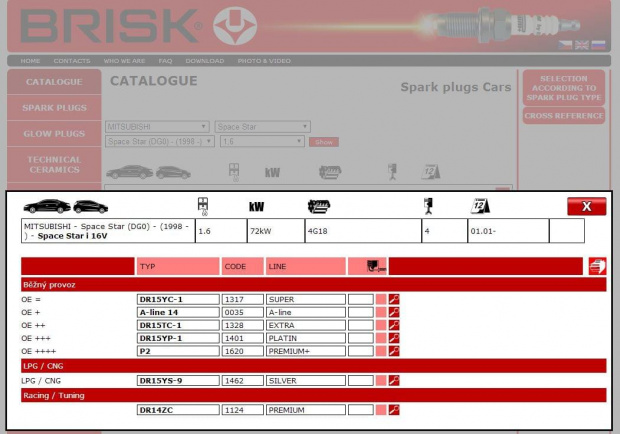Open wrench details for DR15YC-1 plug
Viewport: 620px width, 434px height.
tap(394, 299)
